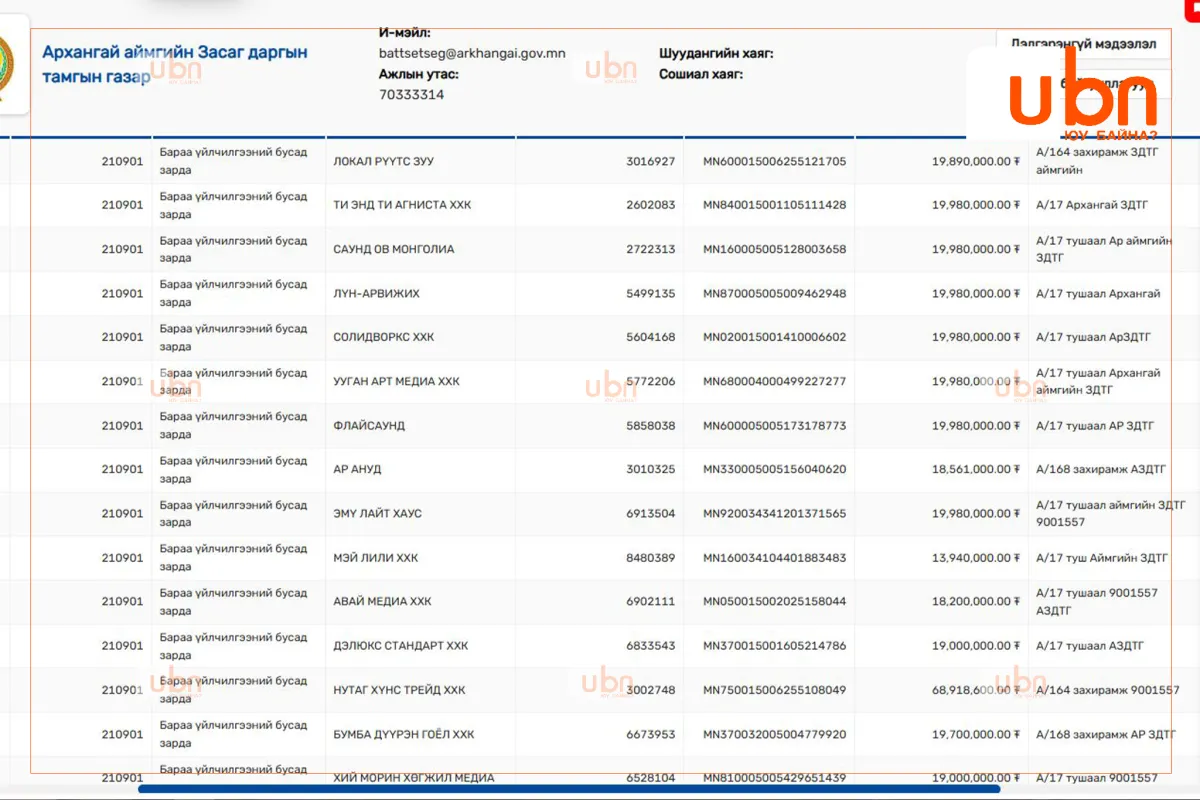This screenshot has height=800, width=1200.
Task: Click the УУГАН АРТ МЕДИА ХХК row
Action: coord(600,381)
